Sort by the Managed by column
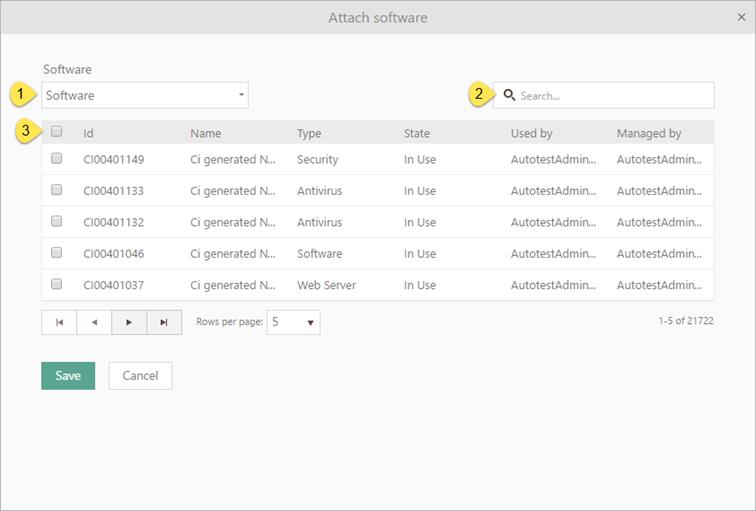This screenshot has height=511, width=756. coord(648,133)
